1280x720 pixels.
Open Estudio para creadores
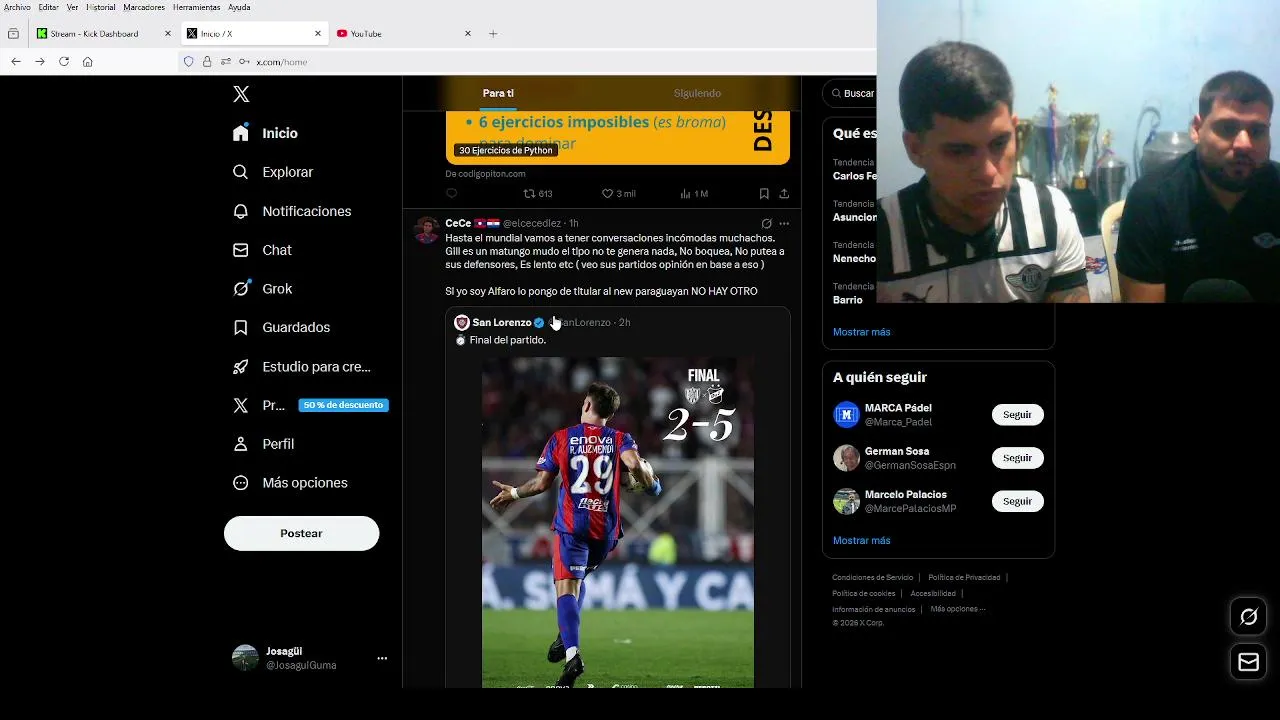pyautogui.click(x=302, y=367)
